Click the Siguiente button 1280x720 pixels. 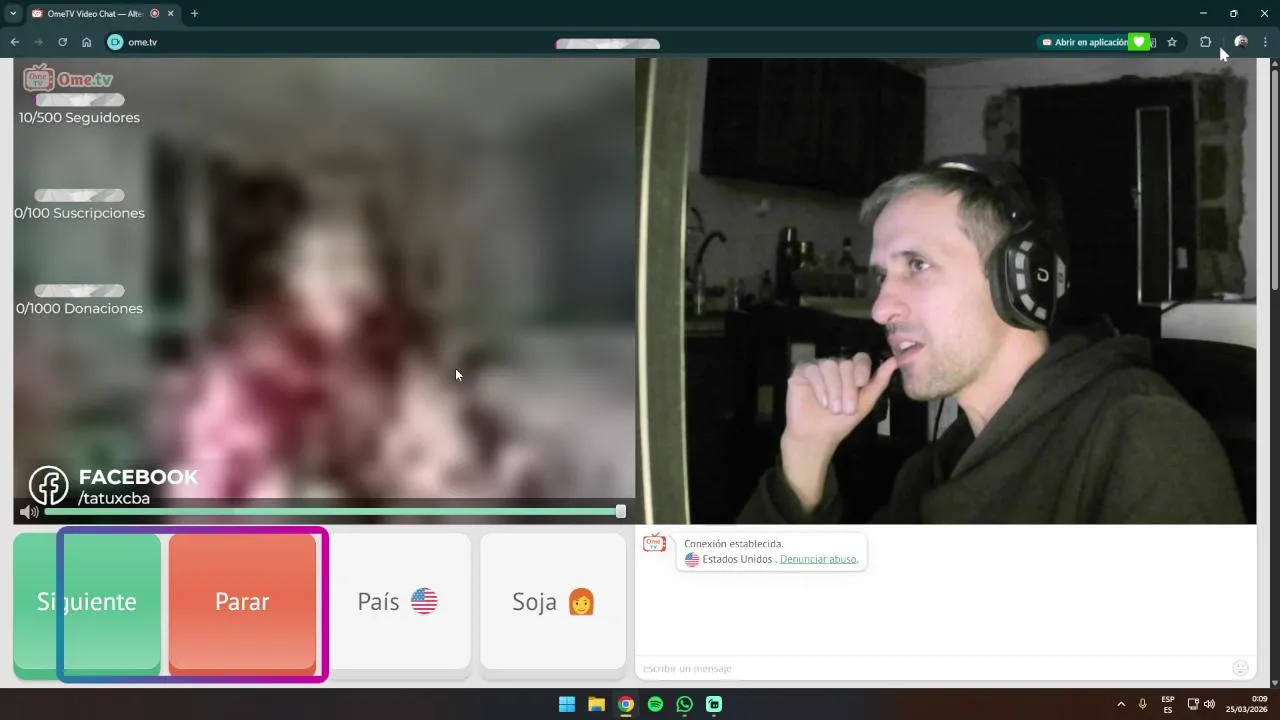87,602
